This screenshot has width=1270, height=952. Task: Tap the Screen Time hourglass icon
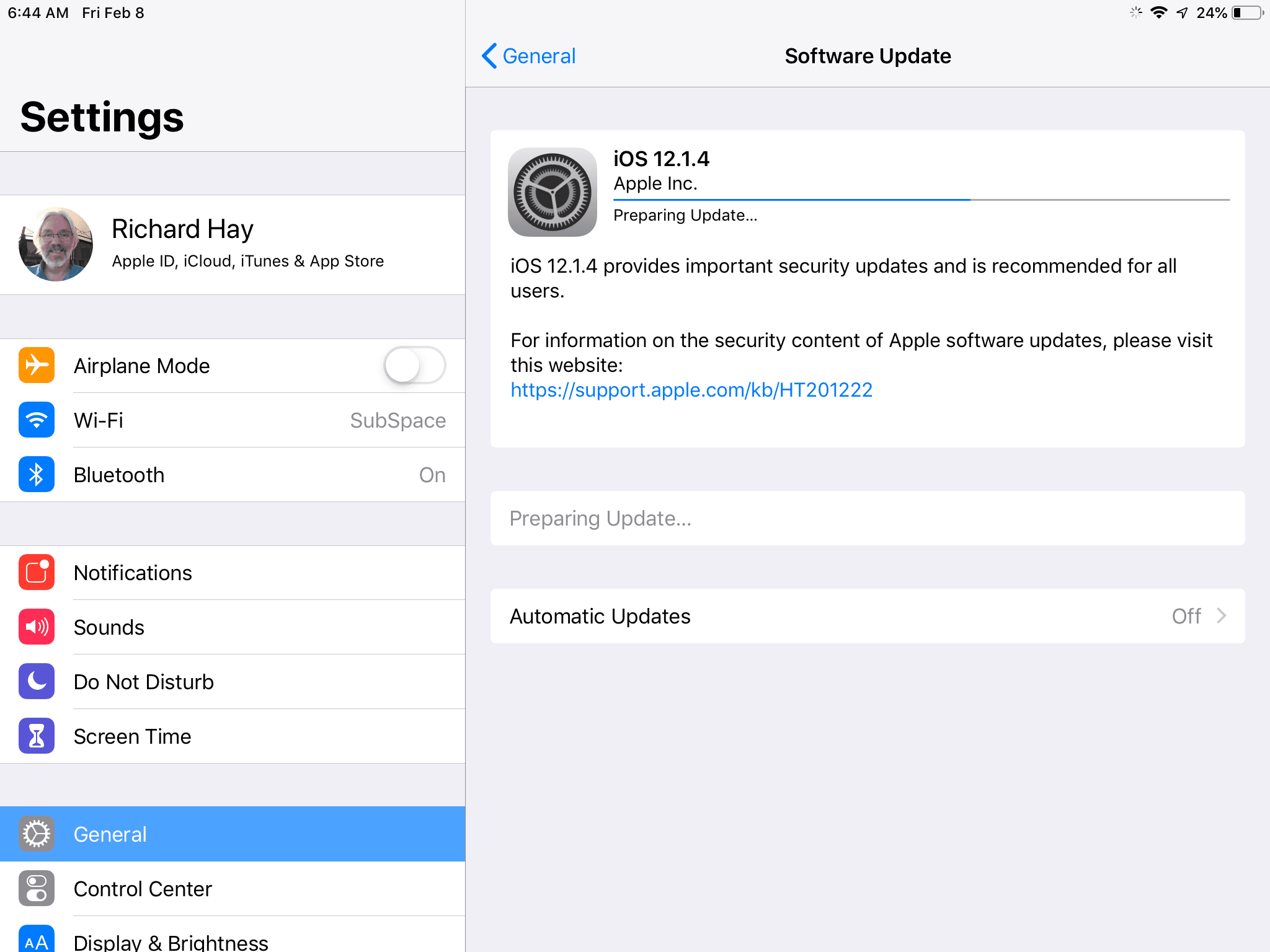[37, 736]
